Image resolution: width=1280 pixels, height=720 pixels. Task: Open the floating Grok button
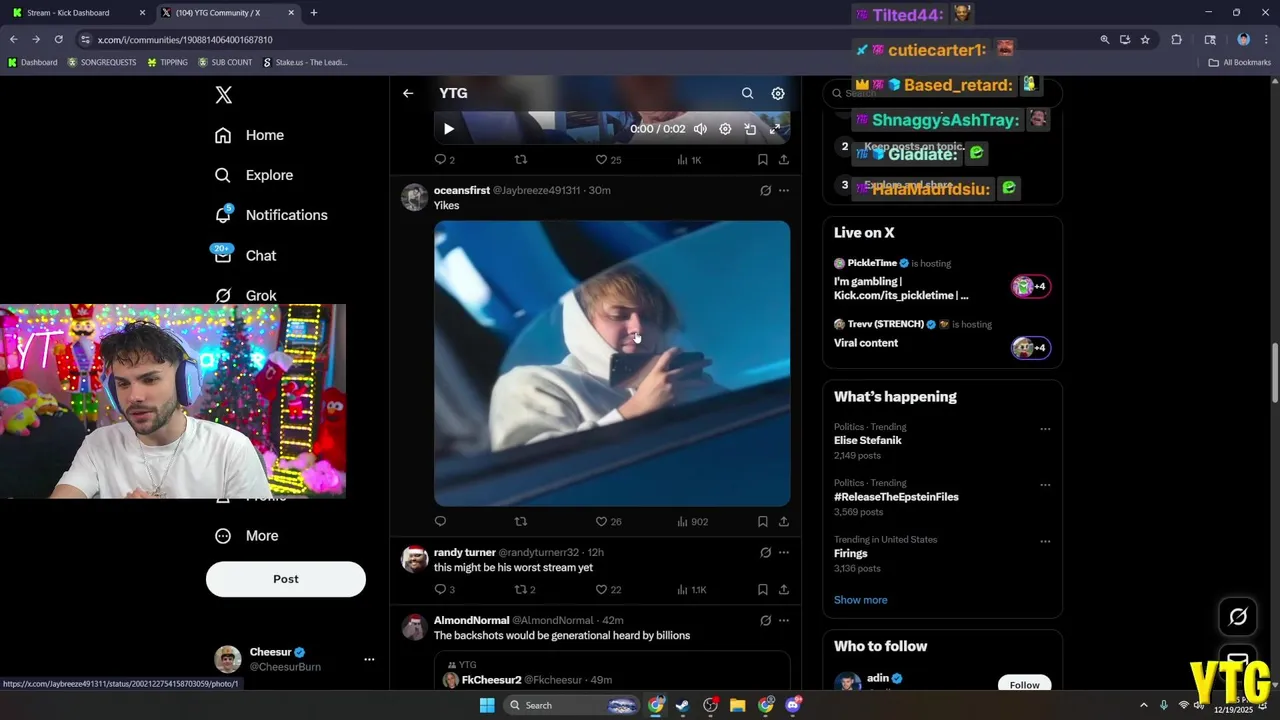click(x=1238, y=617)
